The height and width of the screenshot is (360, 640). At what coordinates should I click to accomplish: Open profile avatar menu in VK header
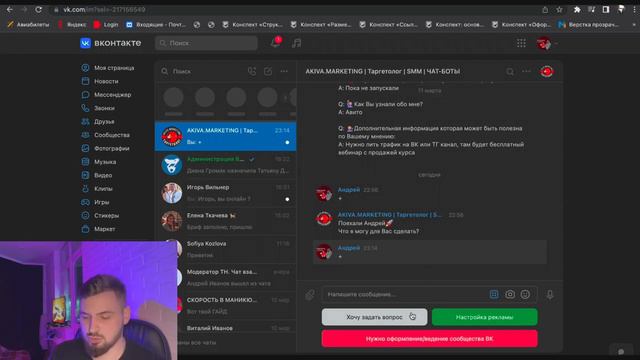pyautogui.click(x=547, y=43)
